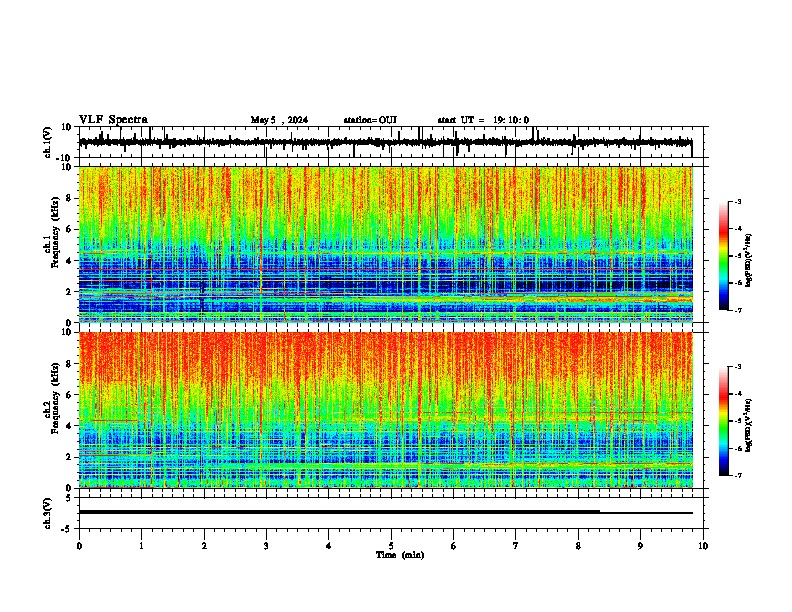
Task: Click the ch.2 colorbar "-7" tick label
Action: pyautogui.click(x=737, y=475)
